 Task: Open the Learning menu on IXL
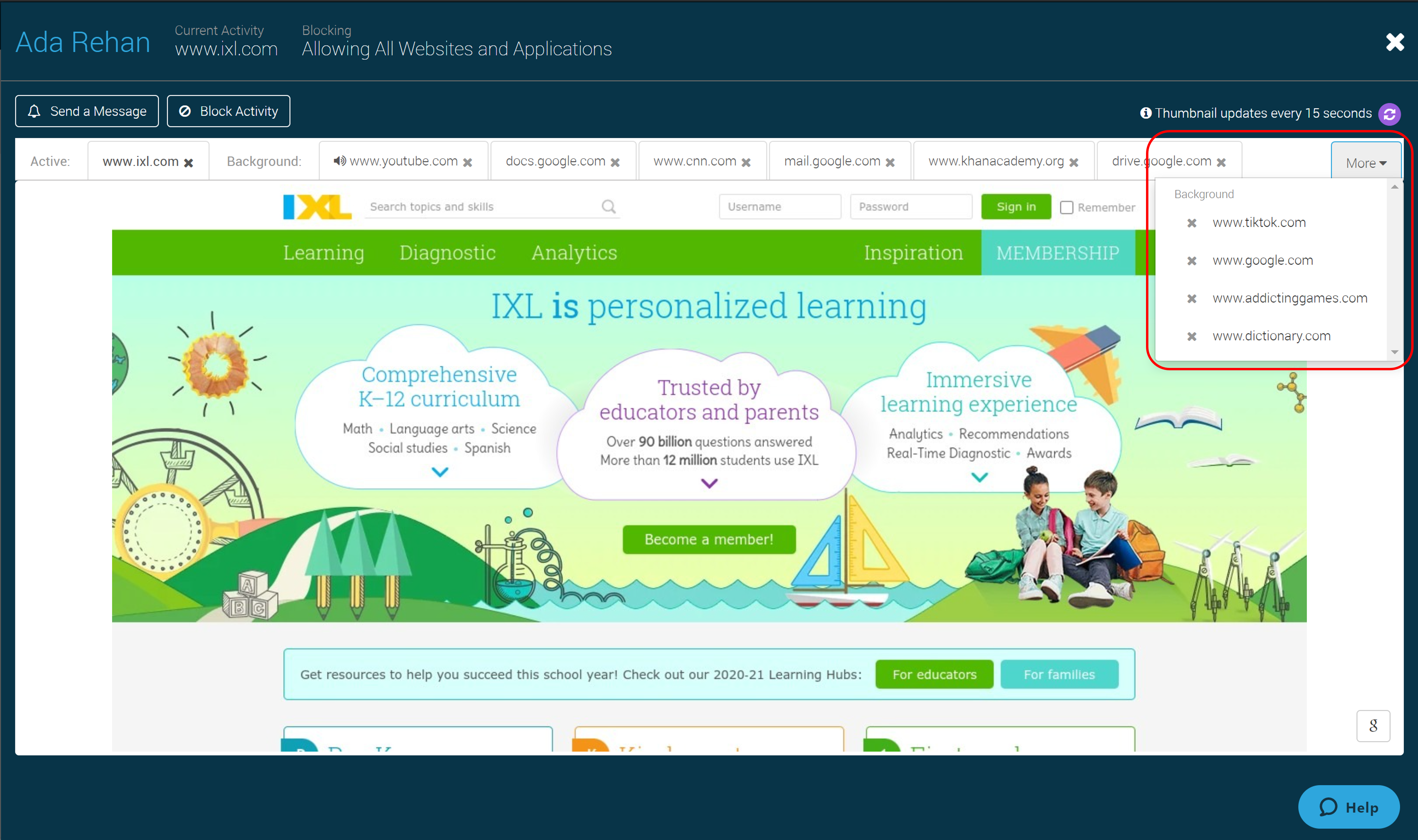(x=323, y=253)
